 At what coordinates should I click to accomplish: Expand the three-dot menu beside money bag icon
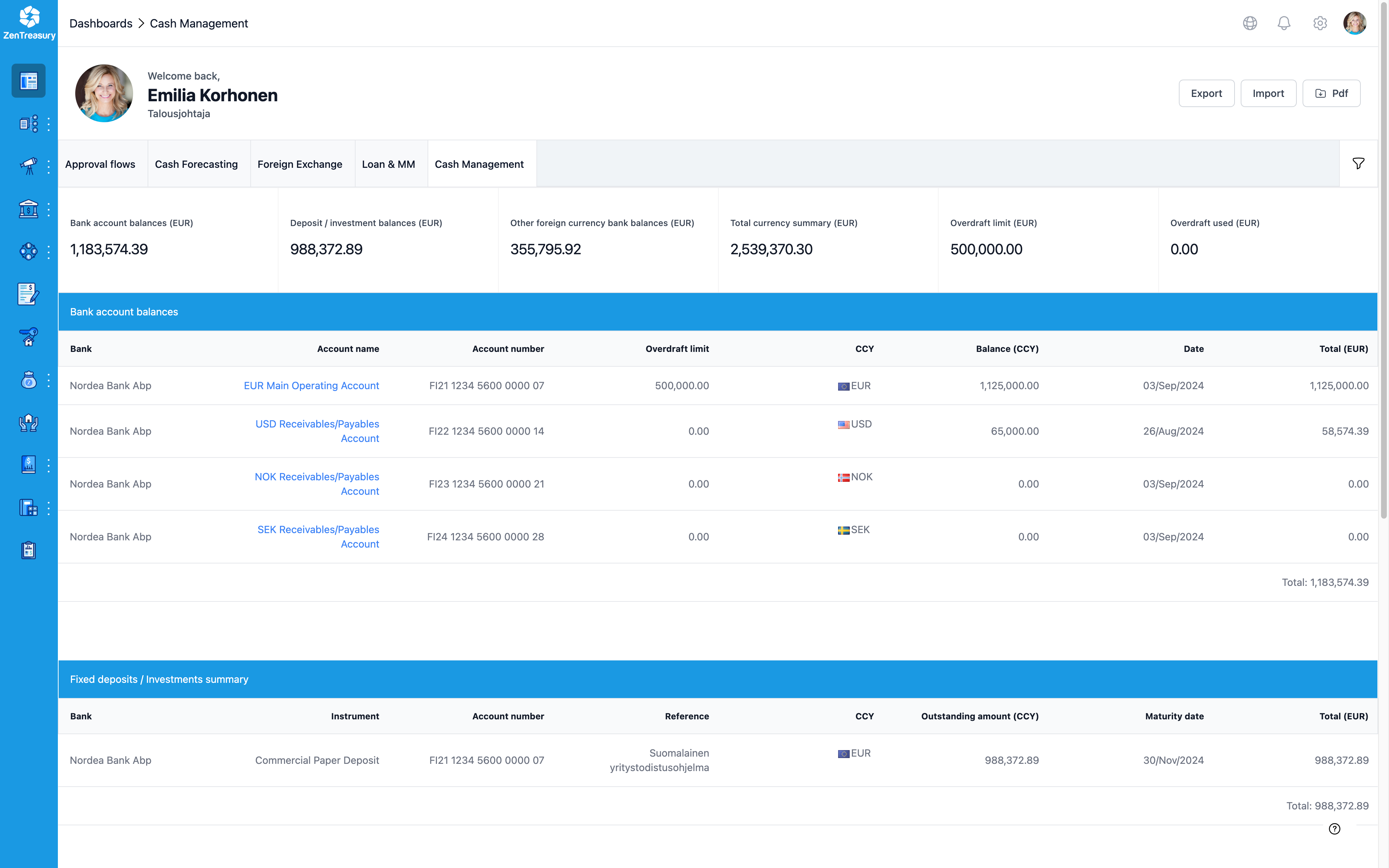[48, 380]
